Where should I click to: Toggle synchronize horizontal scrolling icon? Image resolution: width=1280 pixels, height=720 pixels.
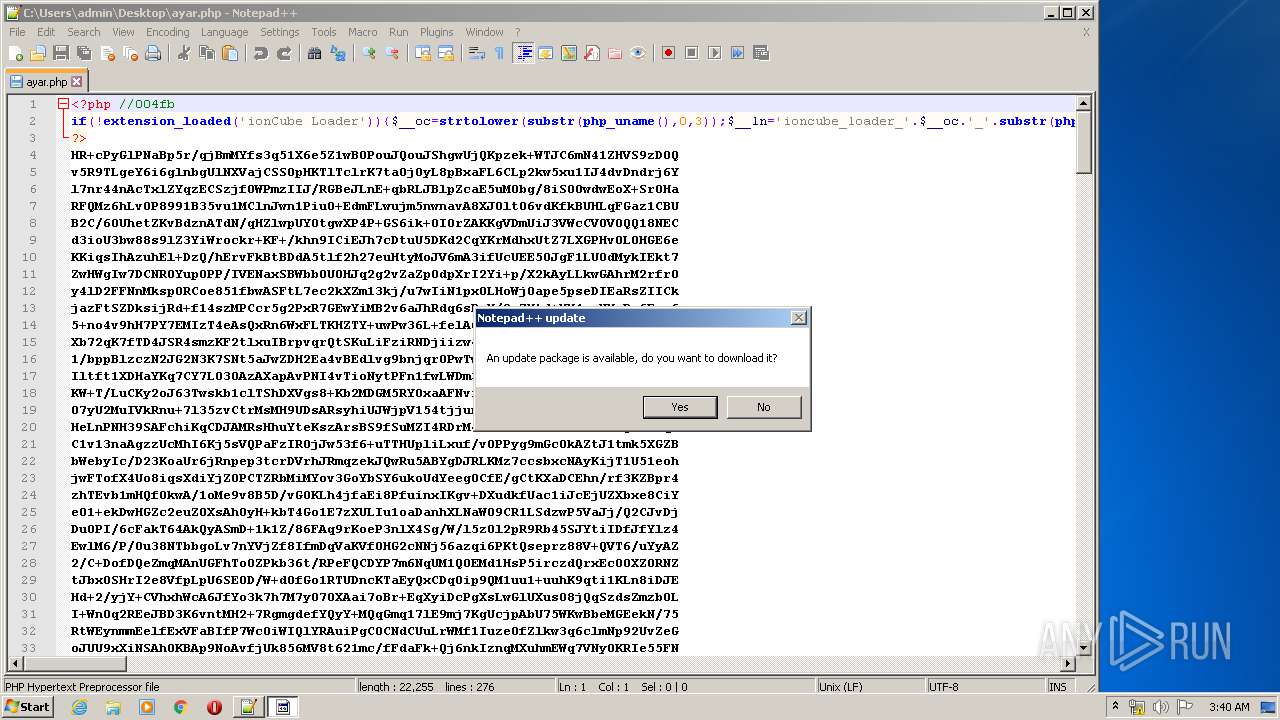pyautogui.click(x=446, y=53)
